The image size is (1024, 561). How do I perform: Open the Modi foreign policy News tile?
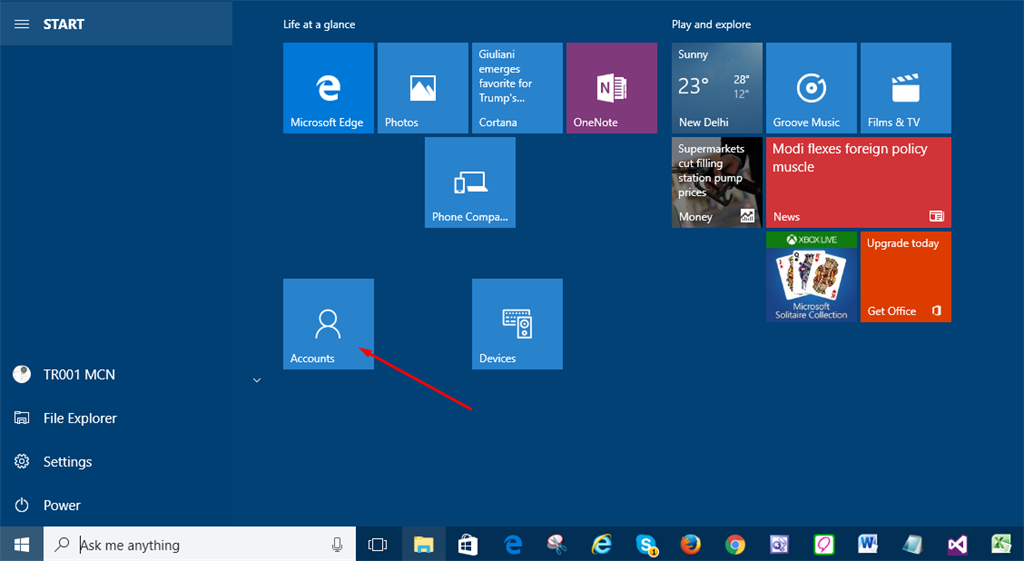click(858, 182)
